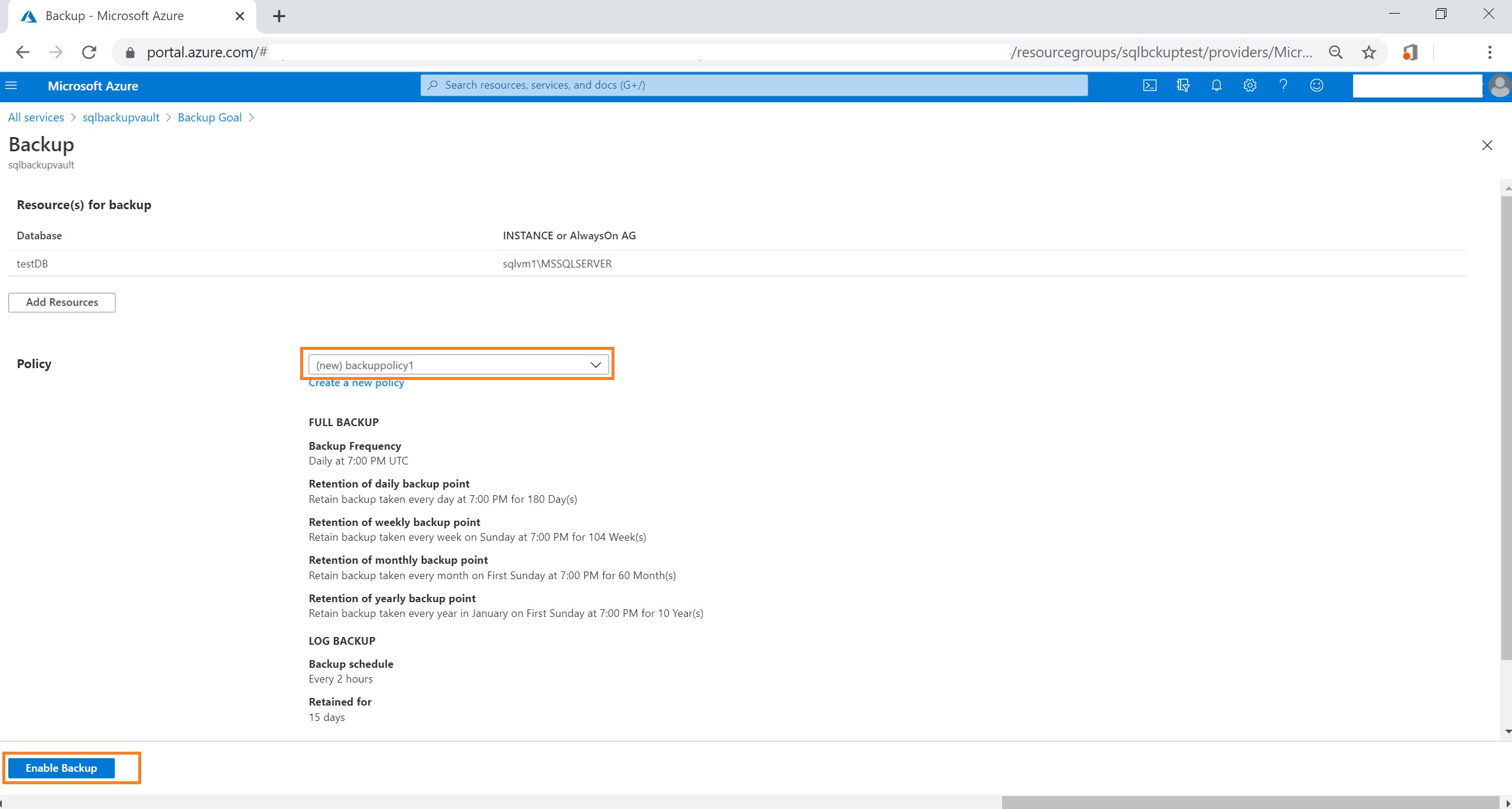Open the browser three-dot menu

pyautogui.click(x=1489, y=53)
